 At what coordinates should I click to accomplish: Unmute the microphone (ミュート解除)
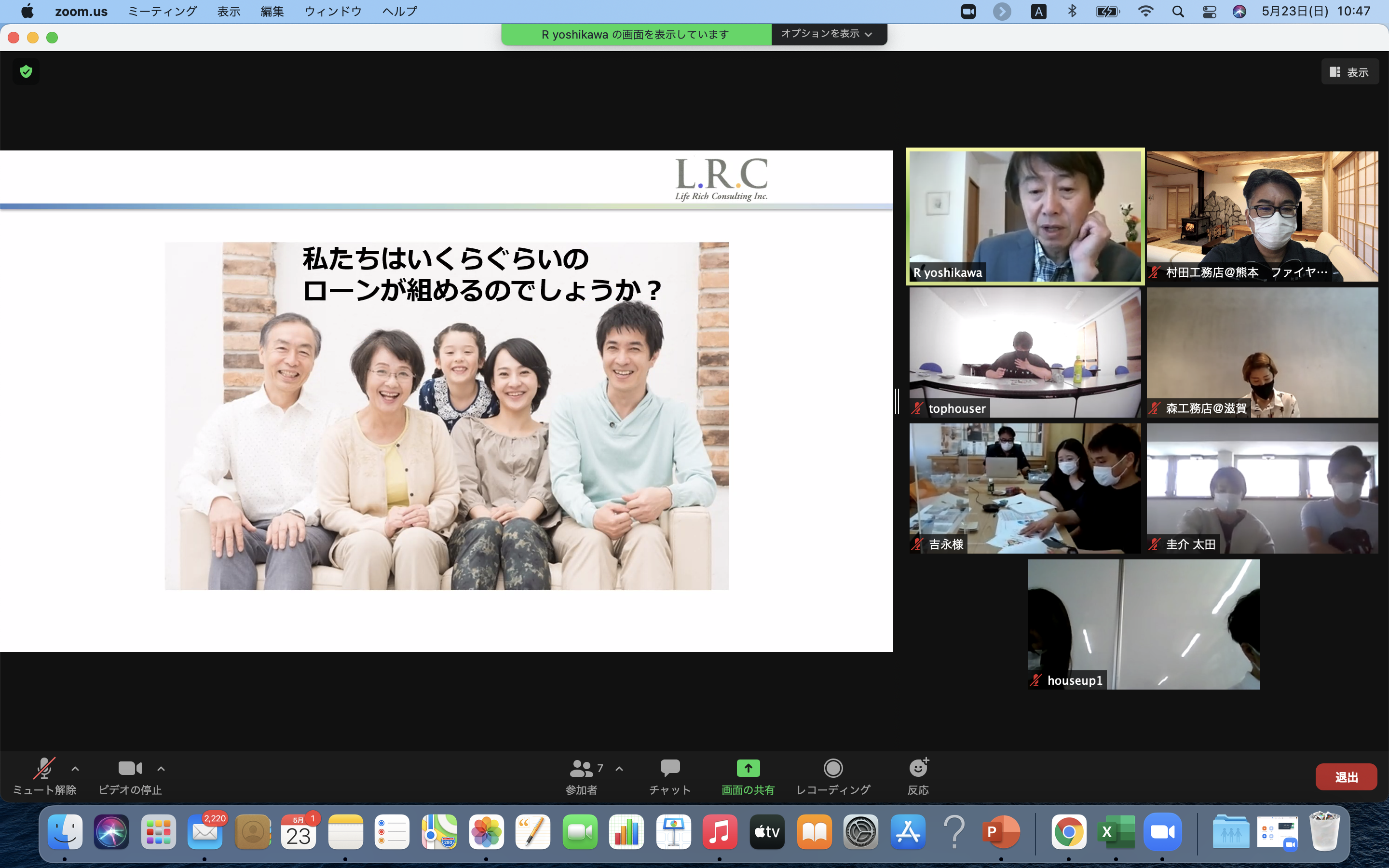point(44,768)
